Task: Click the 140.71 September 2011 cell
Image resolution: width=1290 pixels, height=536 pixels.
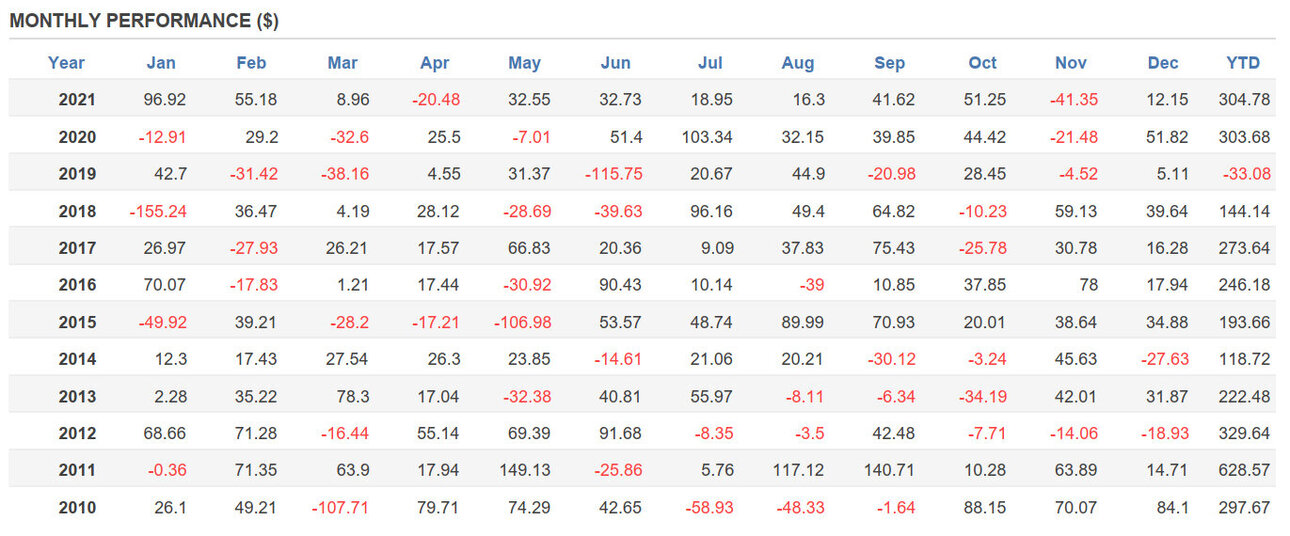Action: (x=888, y=471)
